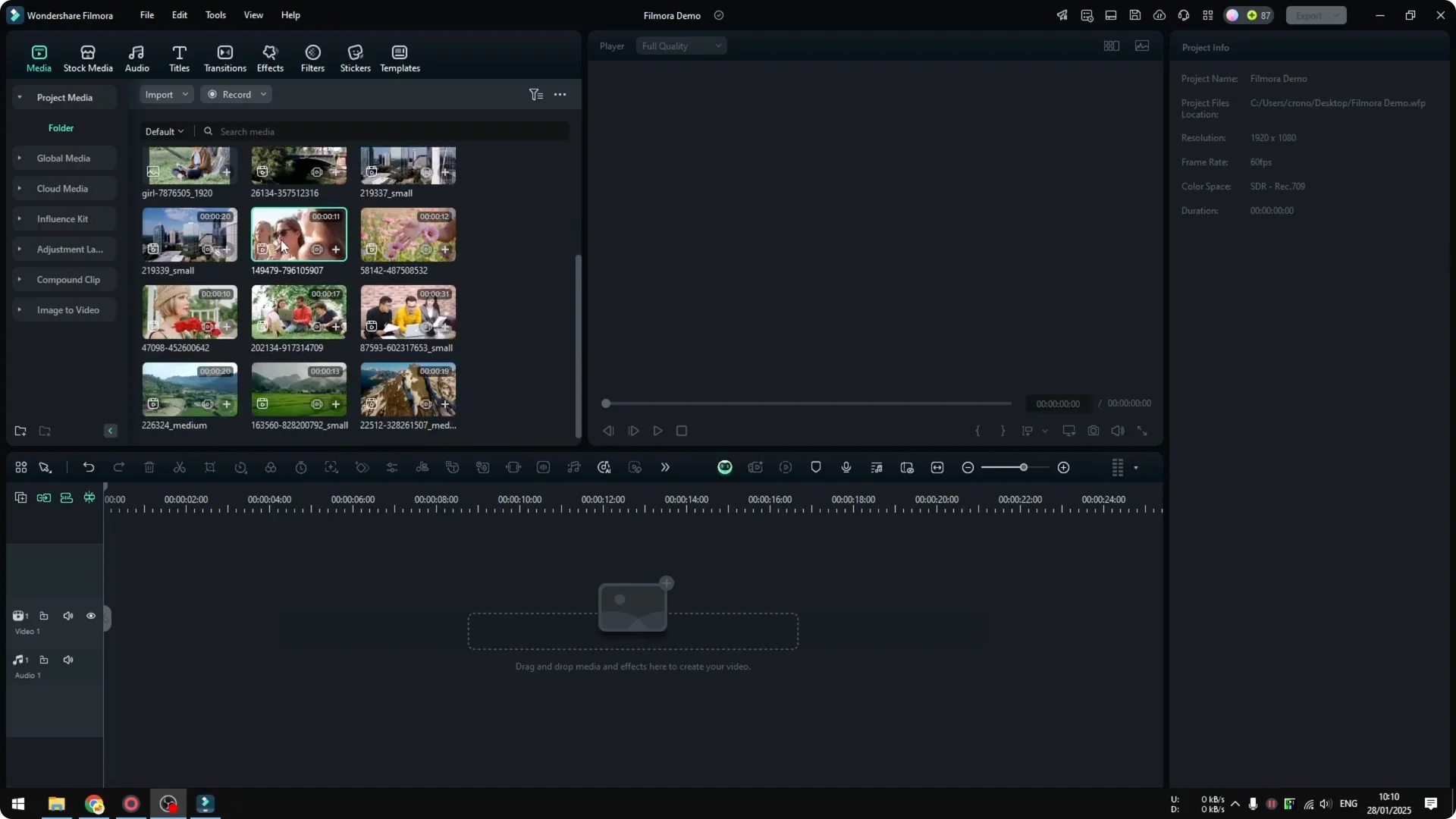Lock the Audio 1 track
The width and height of the screenshot is (1456, 819).
point(44,660)
